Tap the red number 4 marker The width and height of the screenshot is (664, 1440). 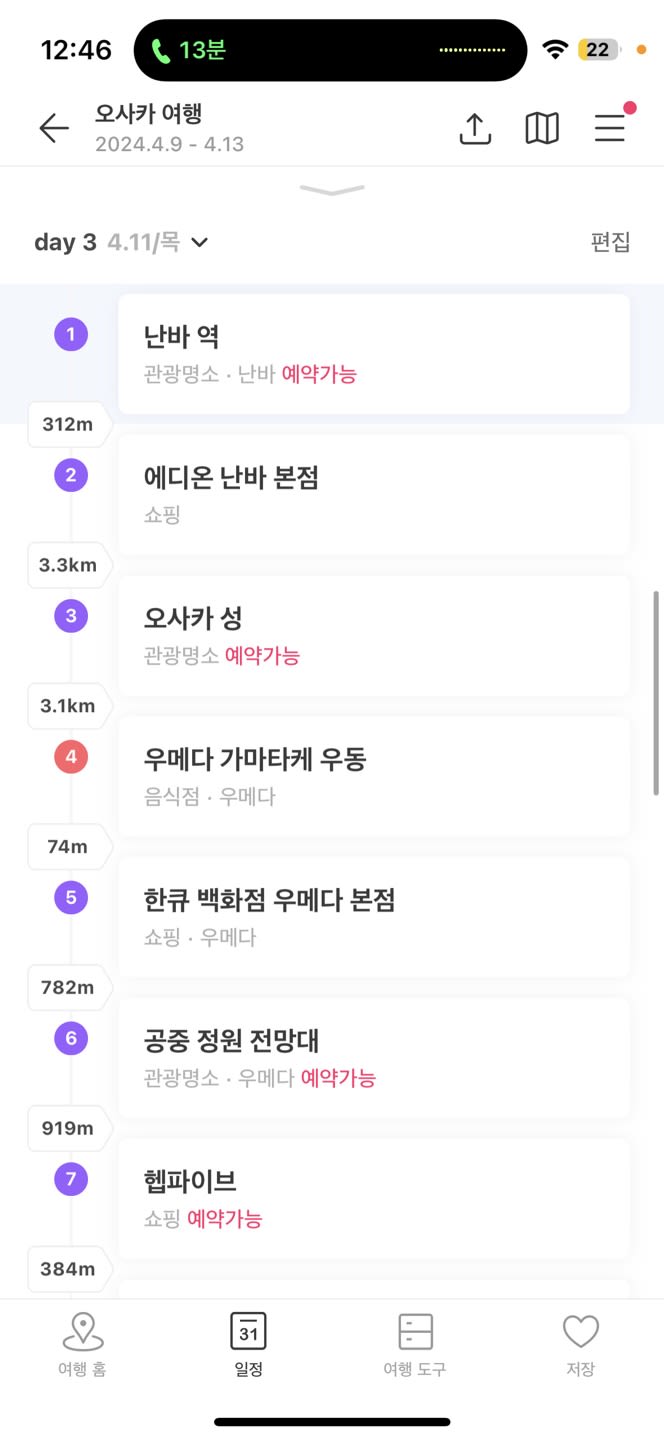click(71, 757)
